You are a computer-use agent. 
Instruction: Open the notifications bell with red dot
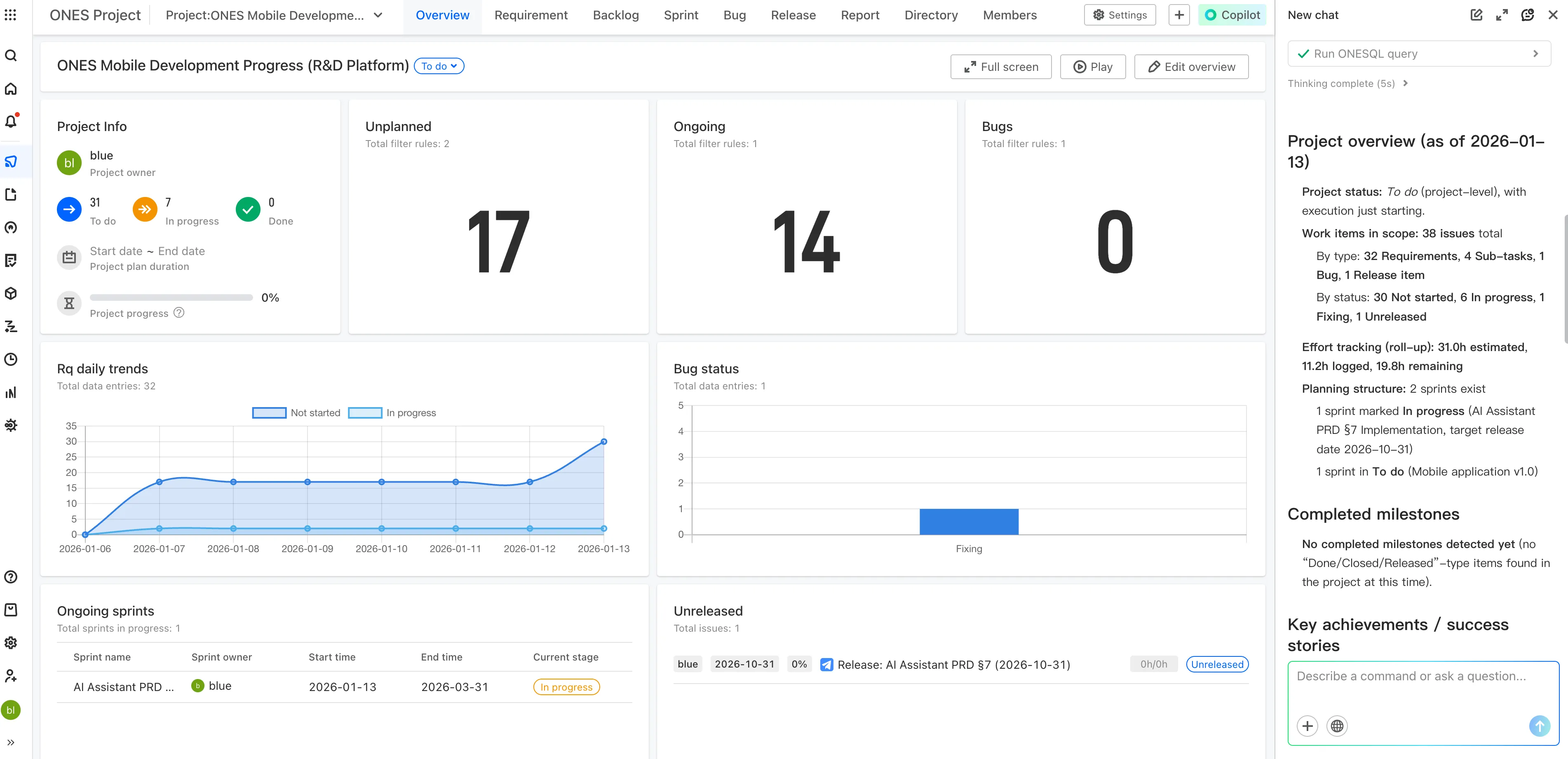(11, 121)
